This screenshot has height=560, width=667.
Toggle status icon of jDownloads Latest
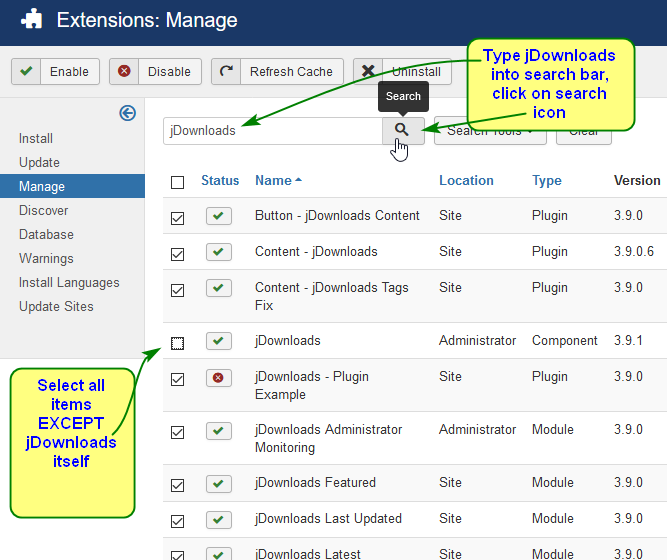click(219, 554)
